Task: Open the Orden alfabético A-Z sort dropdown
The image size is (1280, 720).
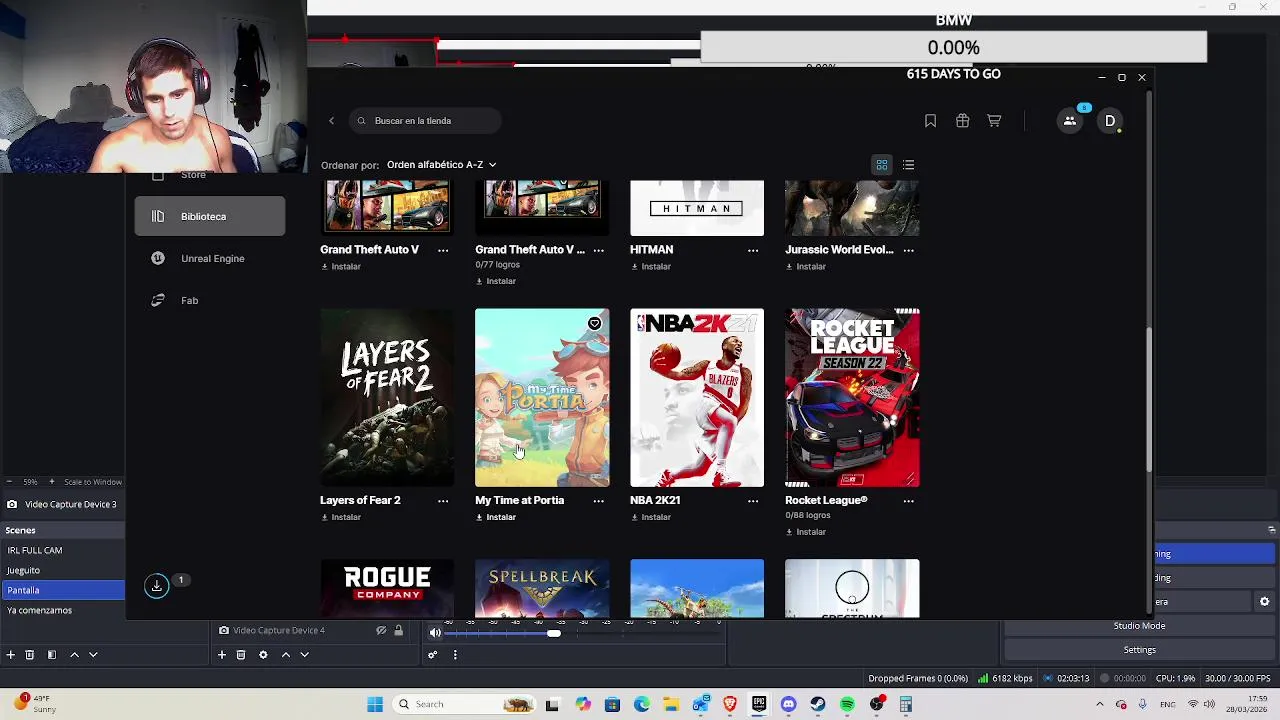Action: [x=441, y=165]
